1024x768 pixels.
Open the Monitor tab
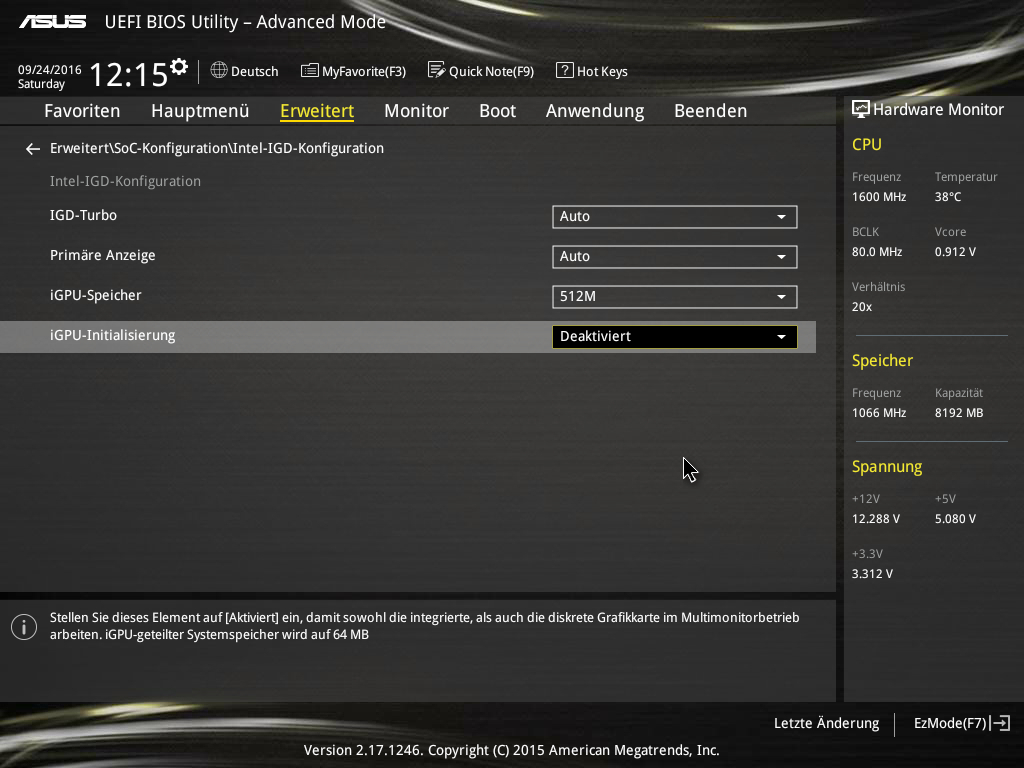pos(417,111)
